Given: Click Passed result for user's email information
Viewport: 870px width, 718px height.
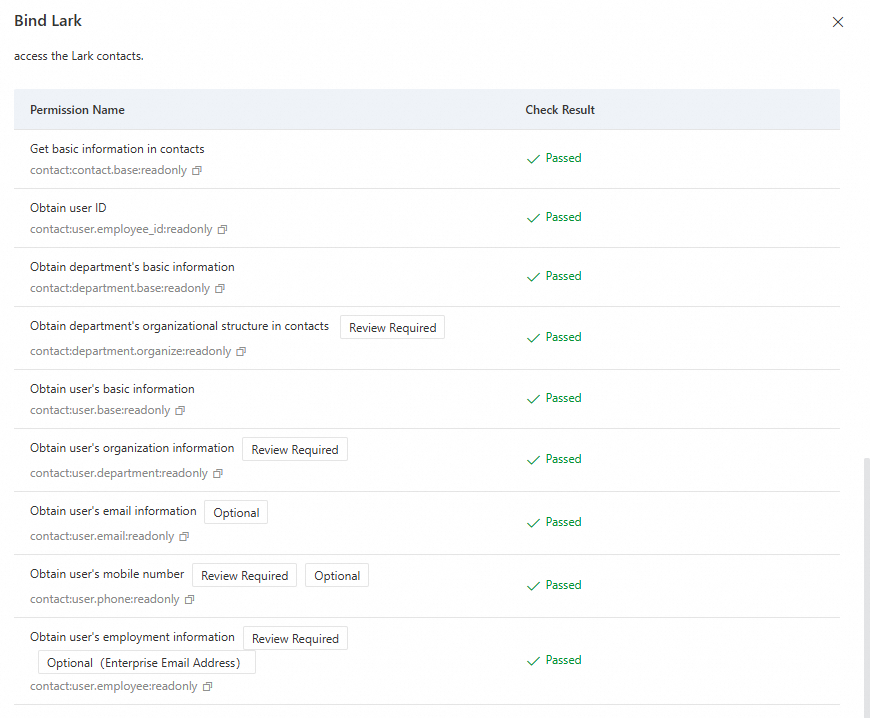Looking at the screenshot, I should click(554, 522).
